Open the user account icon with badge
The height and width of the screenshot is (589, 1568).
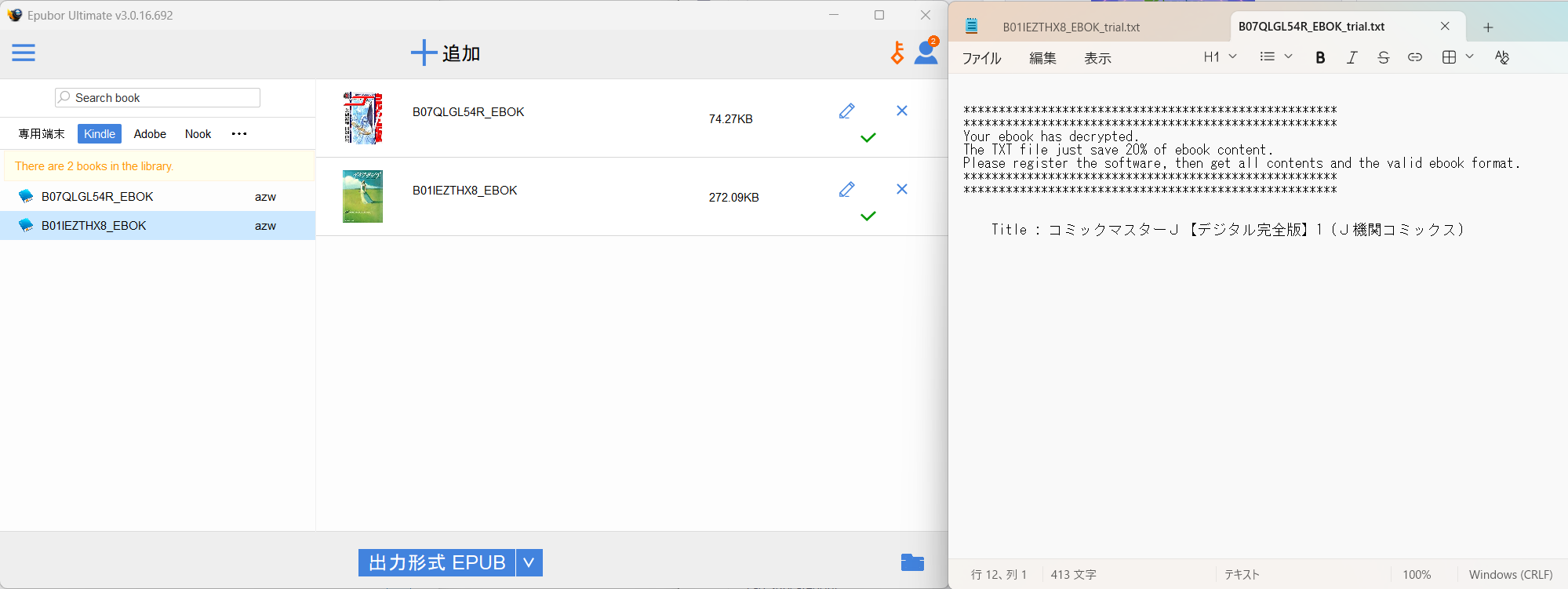926,51
